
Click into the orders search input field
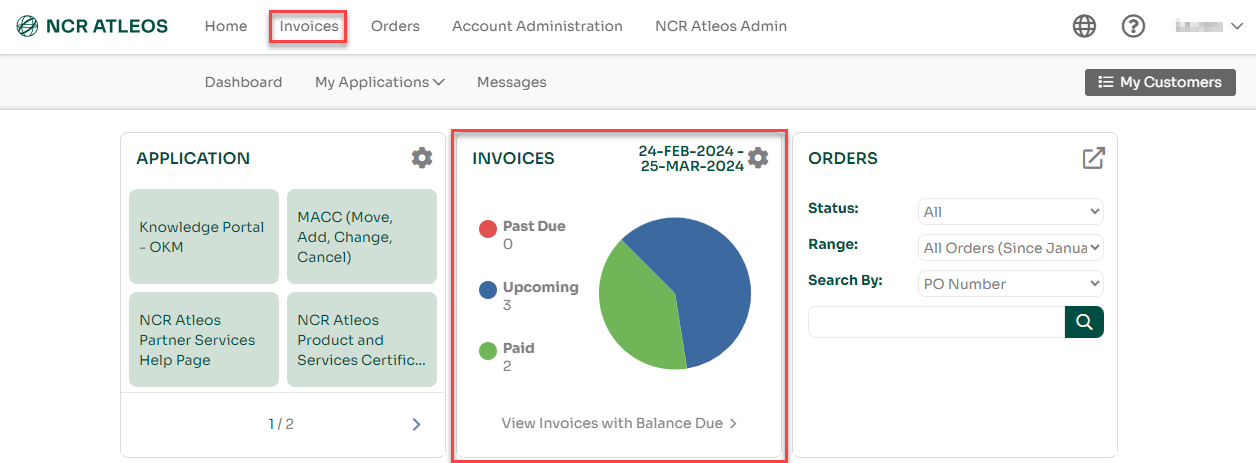click(936, 322)
